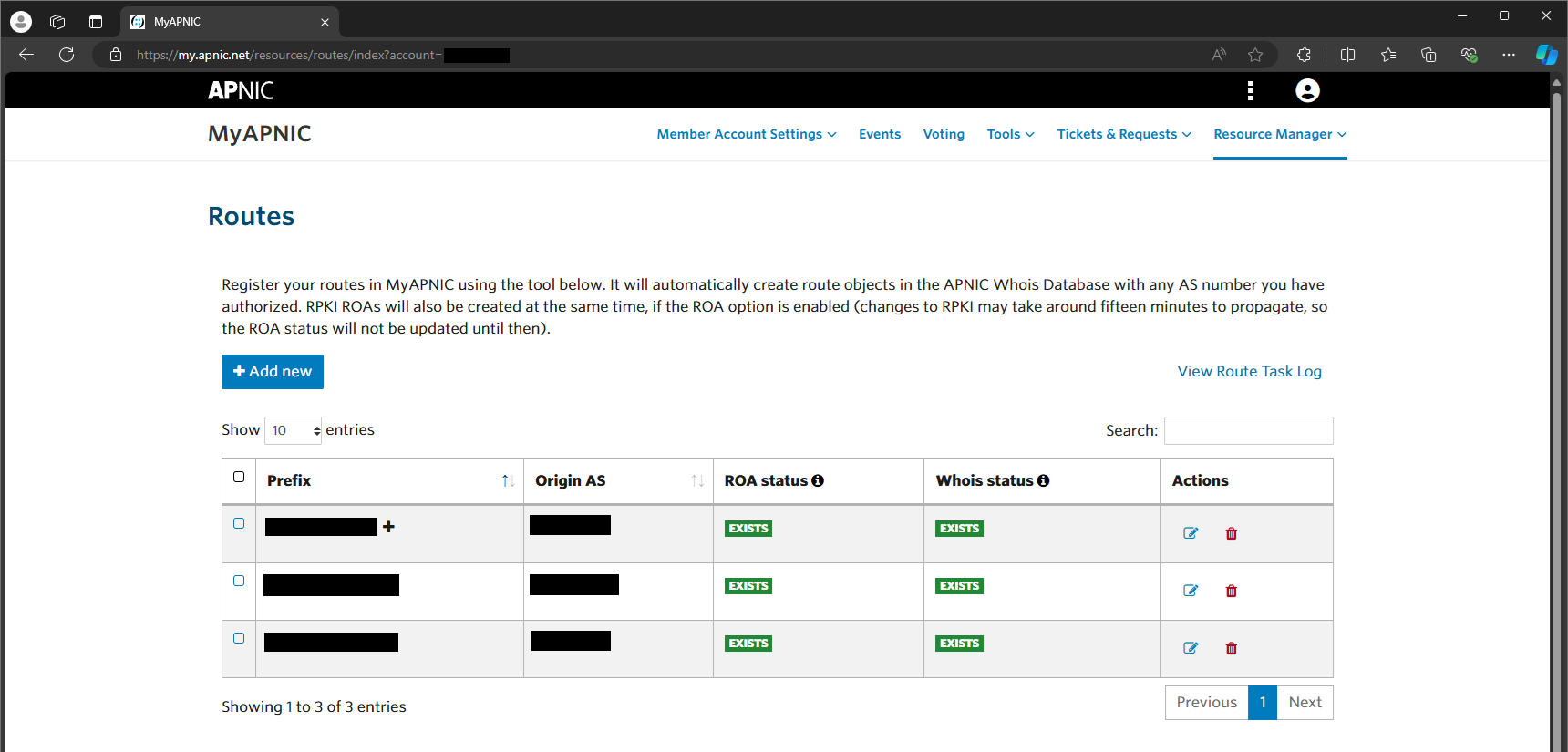1568x752 pixels.
Task: Click the Next pagination button
Action: click(x=1305, y=703)
